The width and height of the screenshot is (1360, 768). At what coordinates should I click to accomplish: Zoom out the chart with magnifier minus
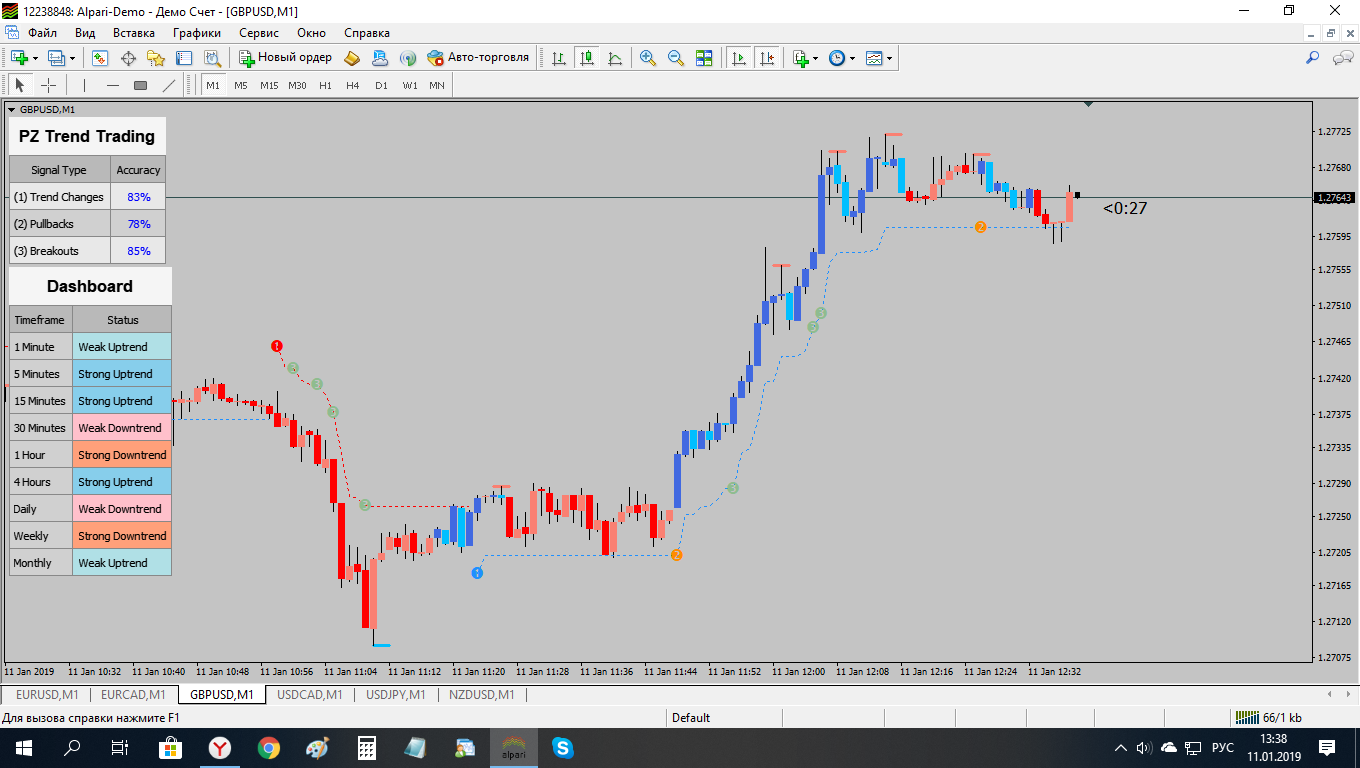tap(676, 58)
